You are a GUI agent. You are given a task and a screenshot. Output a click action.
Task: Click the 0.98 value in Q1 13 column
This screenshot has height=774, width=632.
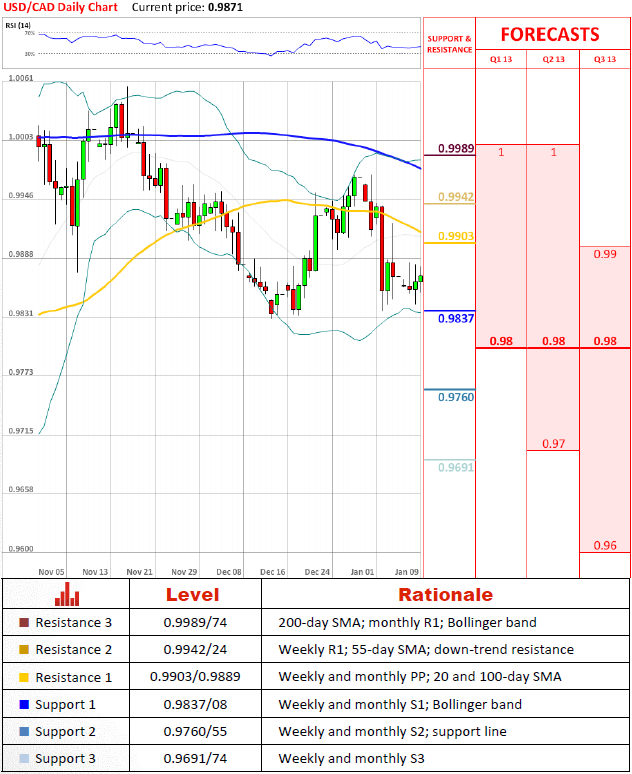501,341
